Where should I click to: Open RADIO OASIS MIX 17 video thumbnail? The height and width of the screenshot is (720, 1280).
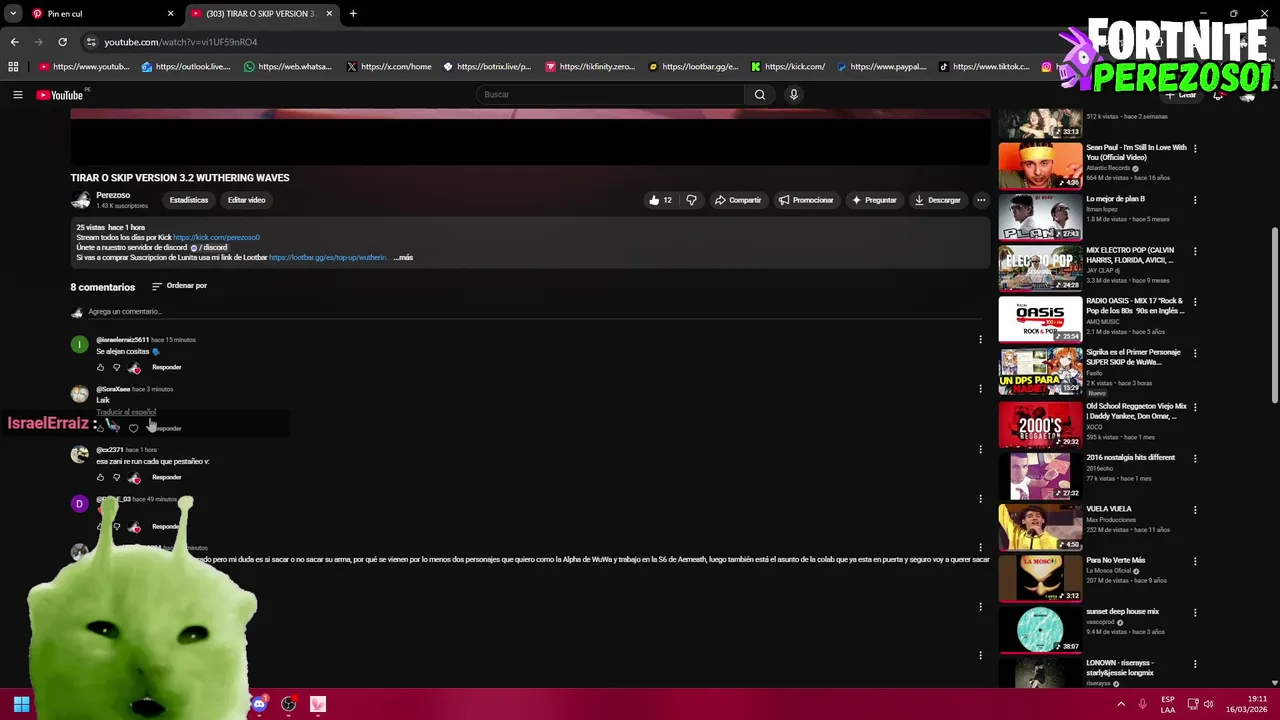[1040, 319]
